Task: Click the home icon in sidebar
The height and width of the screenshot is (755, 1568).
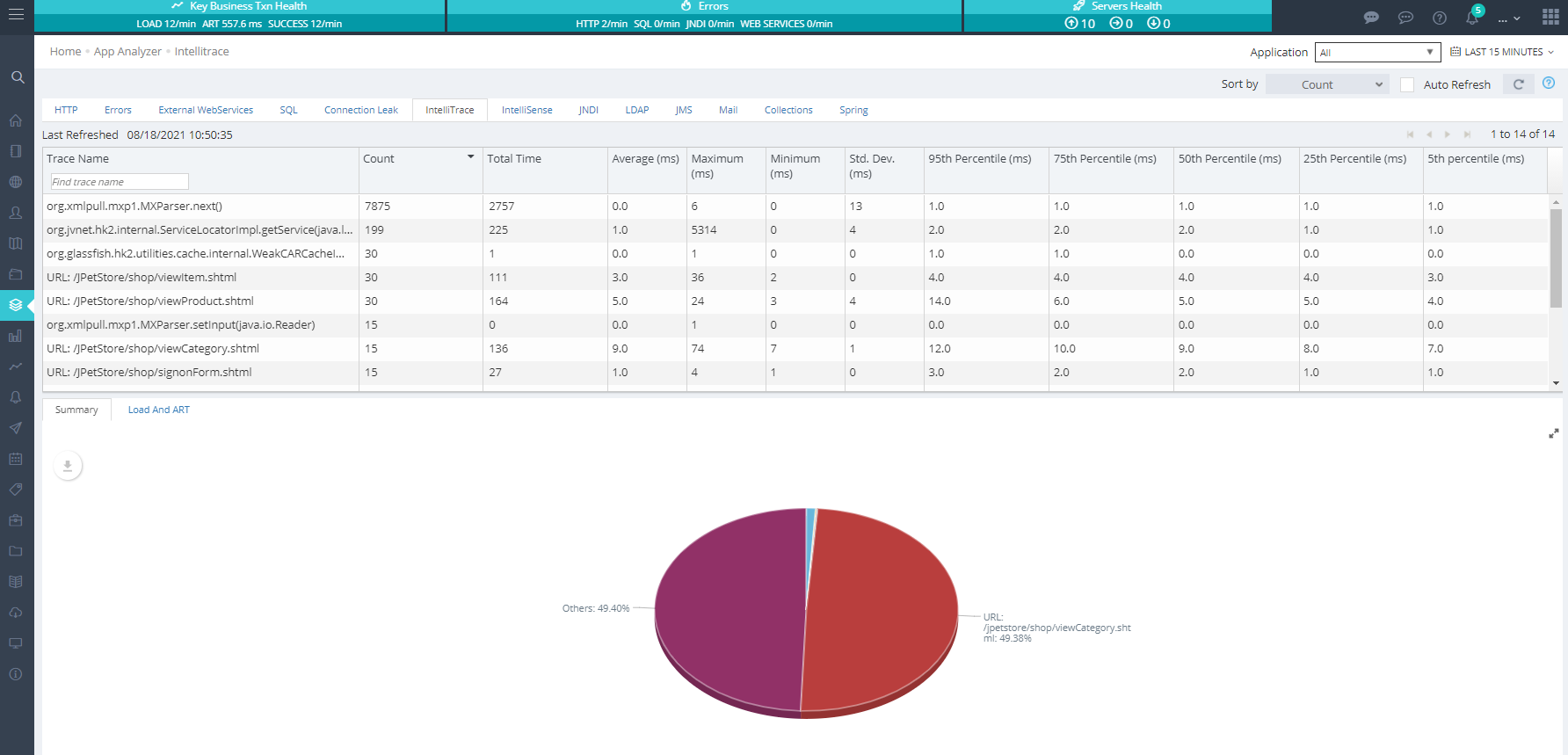Action: (16, 120)
